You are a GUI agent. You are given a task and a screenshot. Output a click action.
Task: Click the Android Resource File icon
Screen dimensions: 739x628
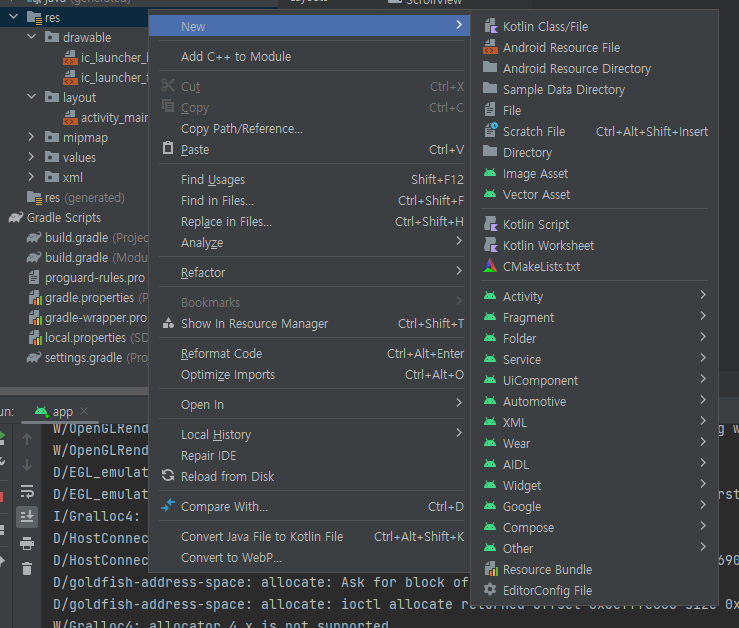(x=491, y=47)
